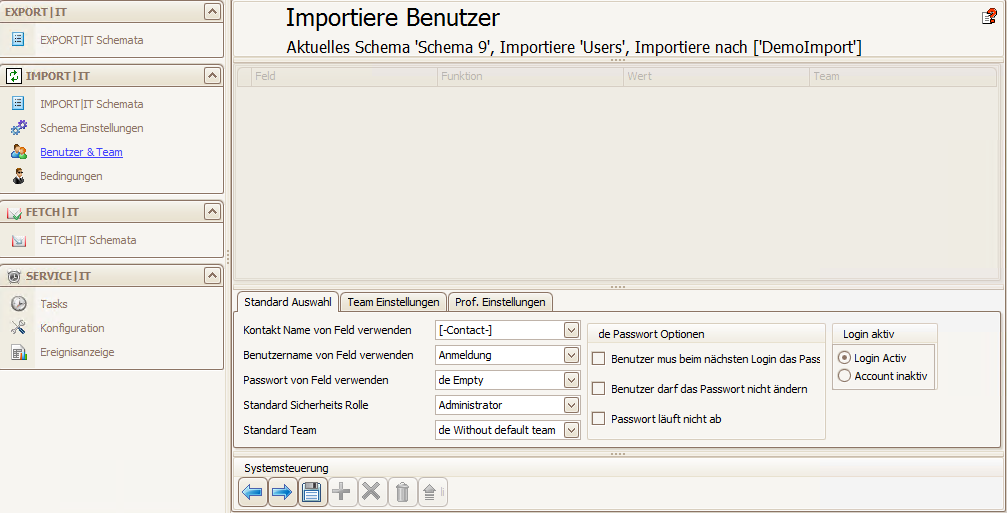Open EXPORT|IT Schemata icon in sidebar
This screenshot has height=513, width=1007.
[18, 39]
